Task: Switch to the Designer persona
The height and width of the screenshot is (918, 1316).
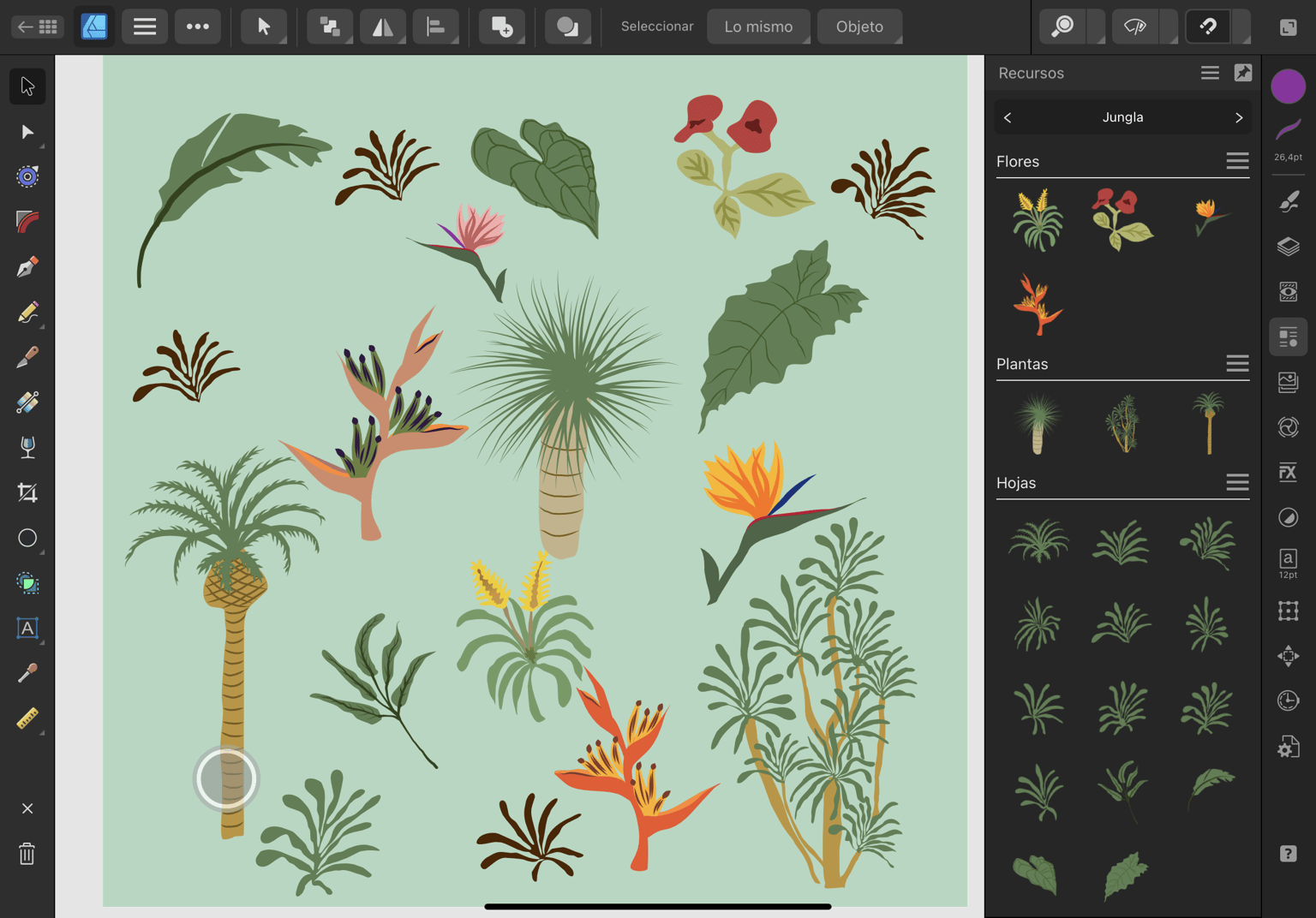Action: pyautogui.click(x=94, y=27)
